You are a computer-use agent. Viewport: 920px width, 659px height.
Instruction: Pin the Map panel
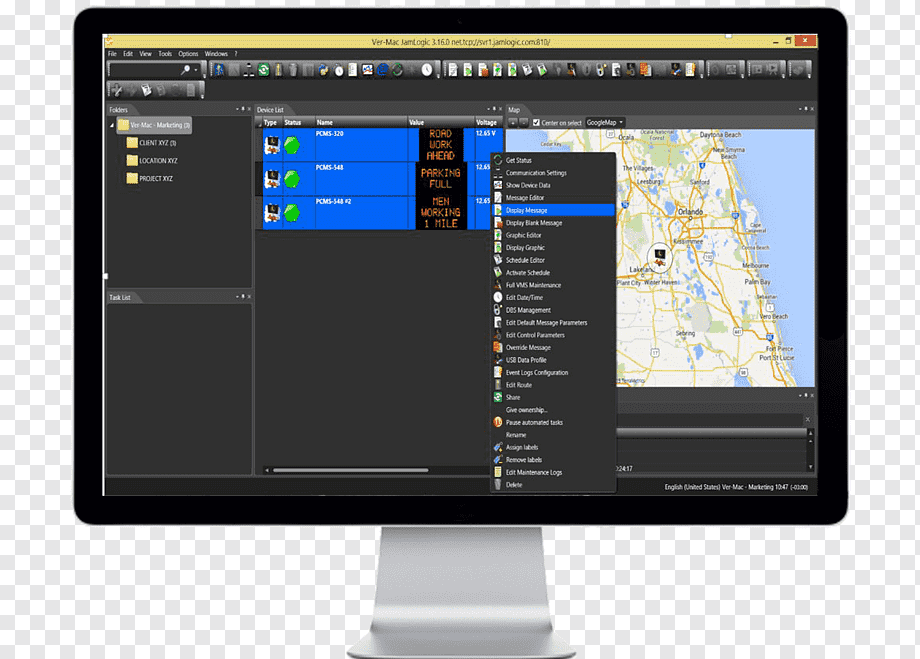(806, 109)
